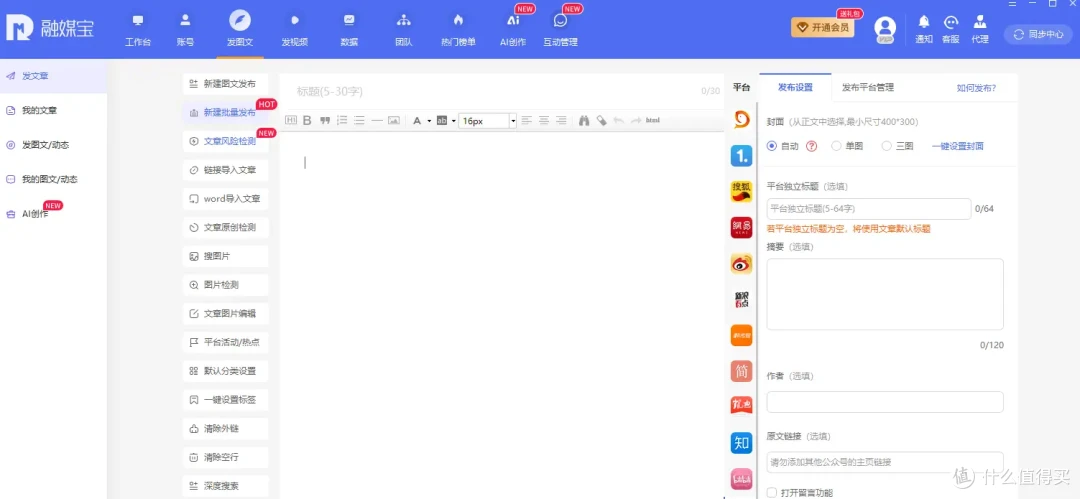Select 三图 cover option
The width and height of the screenshot is (1080, 499).
click(x=886, y=146)
